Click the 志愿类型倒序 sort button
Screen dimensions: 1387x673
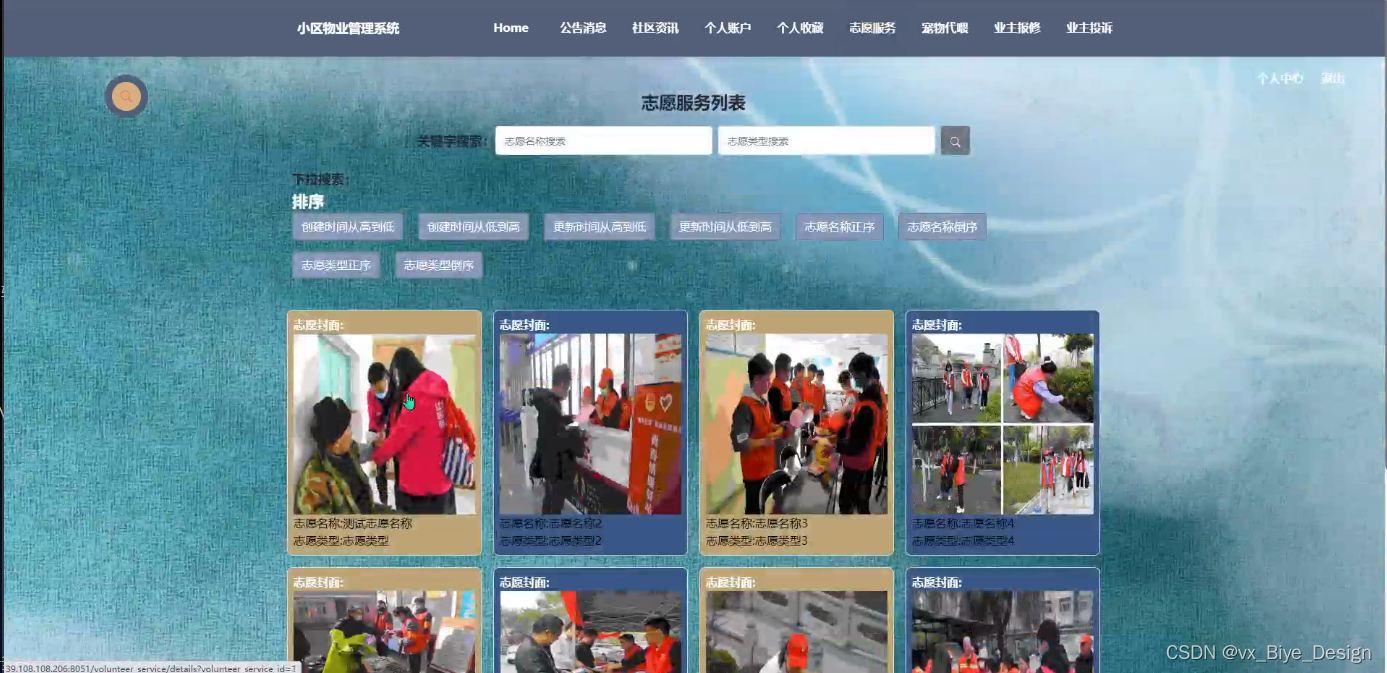click(x=439, y=265)
